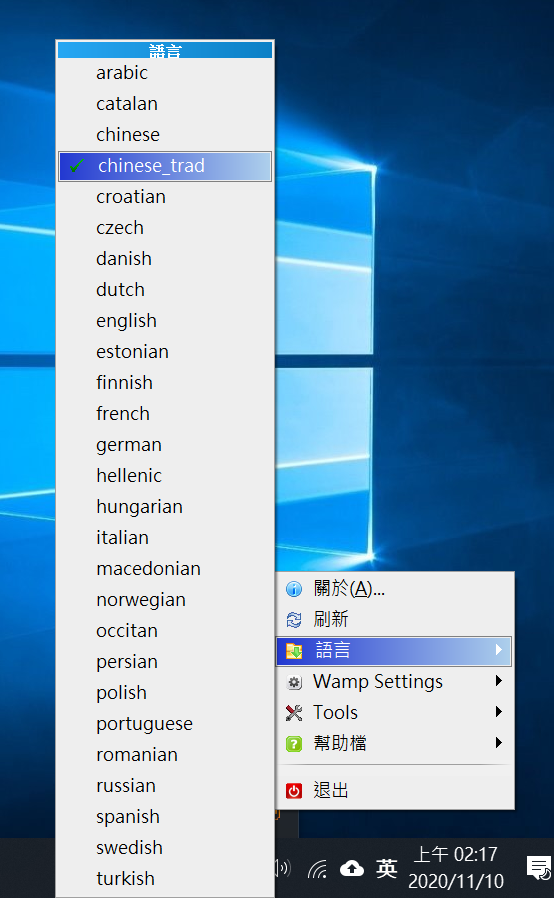Select the checked chinese_trad language

click(x=165, y=166)
